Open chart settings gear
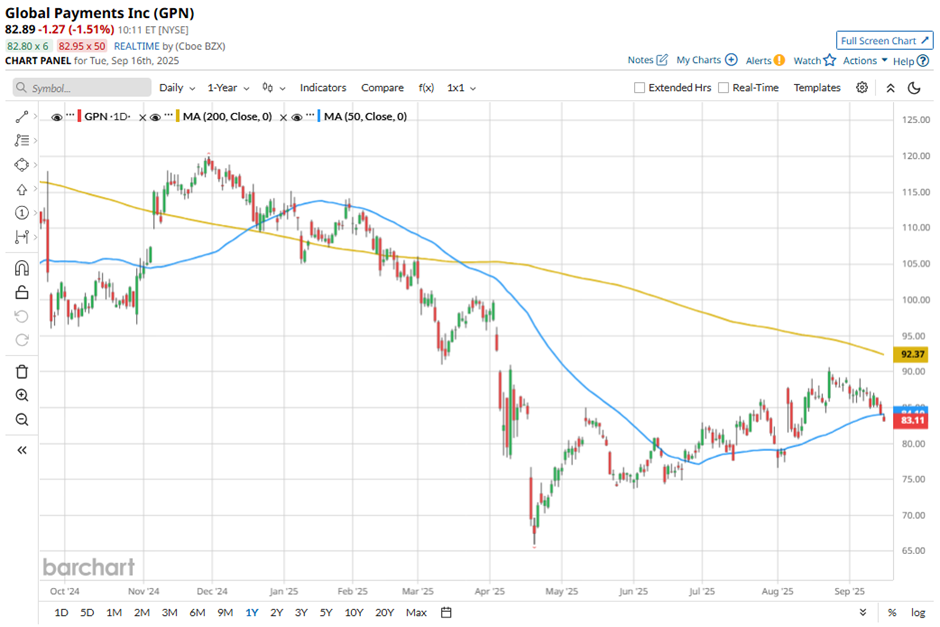Screen dimensions: 940x627 (x=861, y=88)
